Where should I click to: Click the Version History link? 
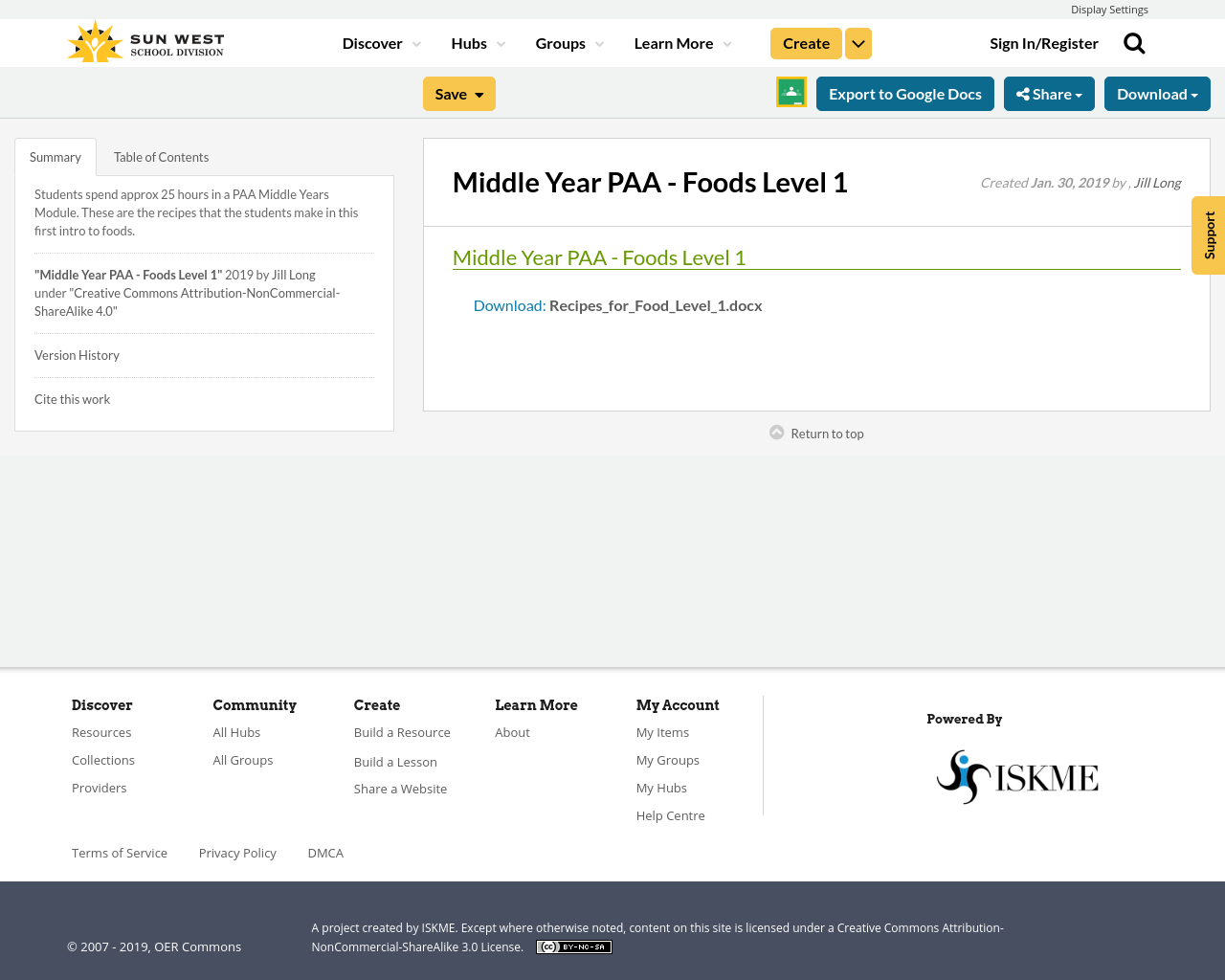click(77, 354)
